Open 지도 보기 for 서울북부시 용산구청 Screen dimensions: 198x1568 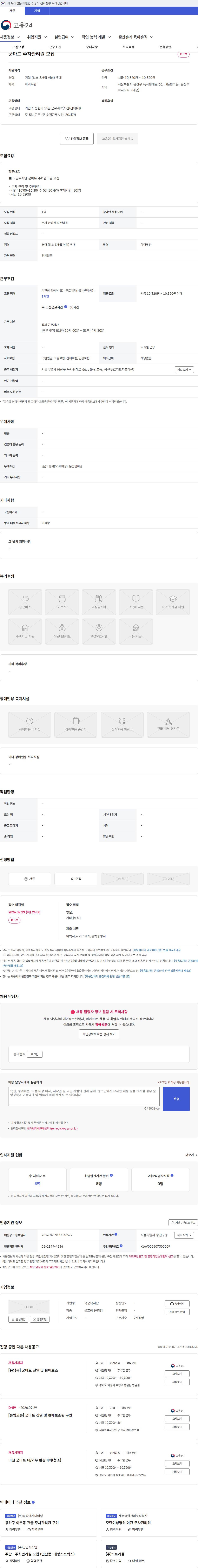184,1235
